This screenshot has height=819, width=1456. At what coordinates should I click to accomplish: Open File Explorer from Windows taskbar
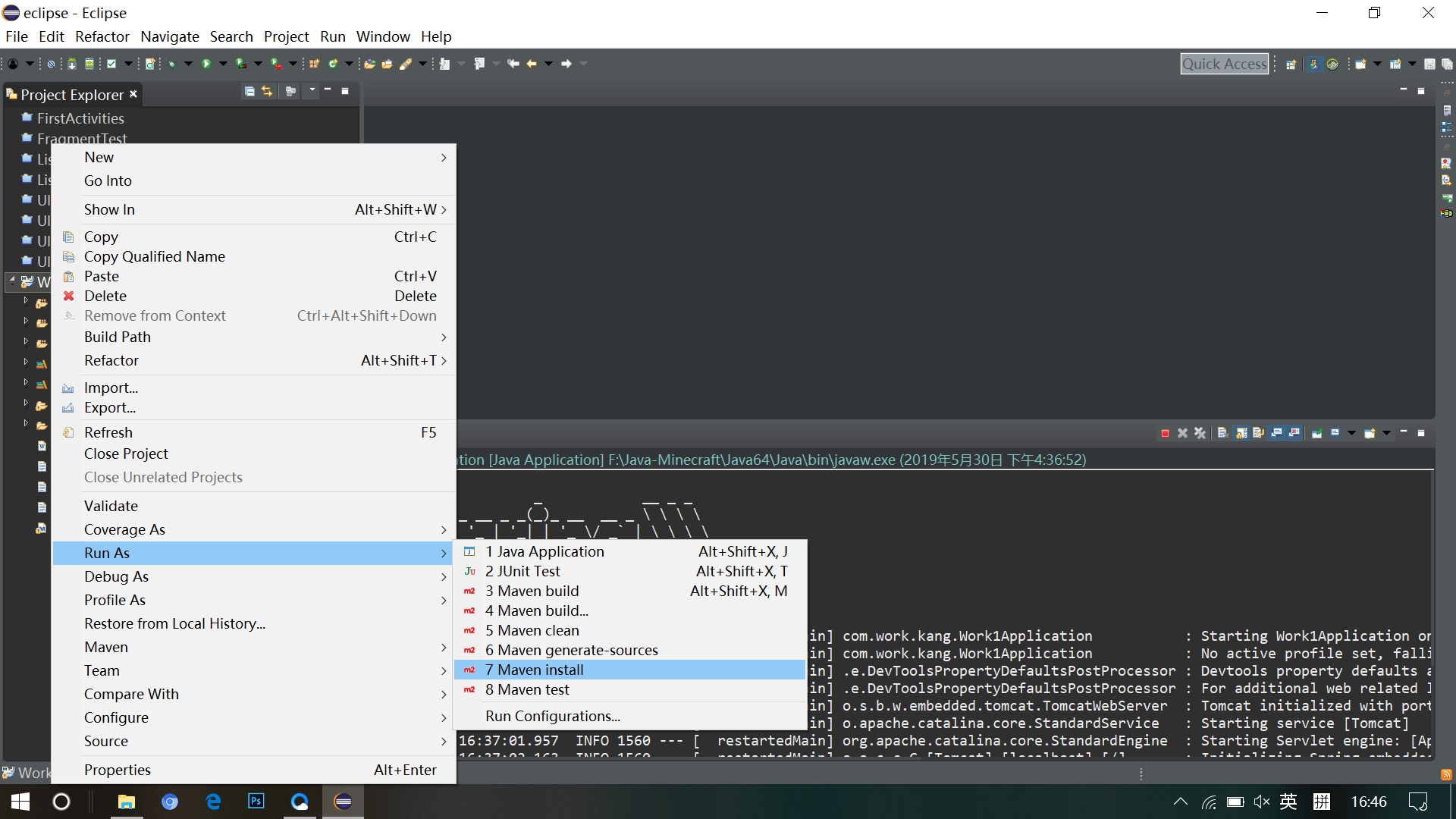point(126,802)
